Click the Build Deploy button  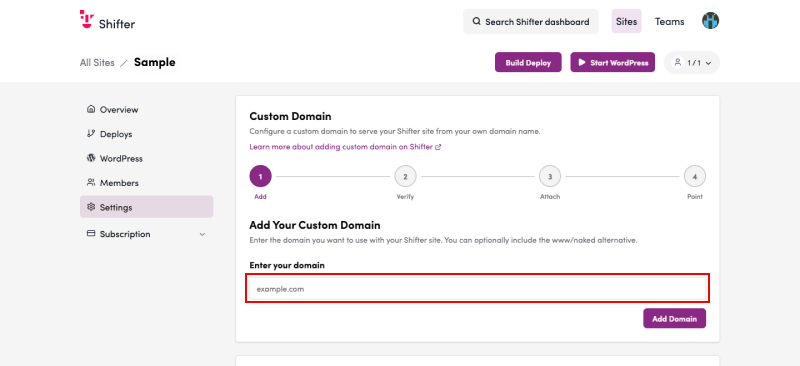(528, 62)
